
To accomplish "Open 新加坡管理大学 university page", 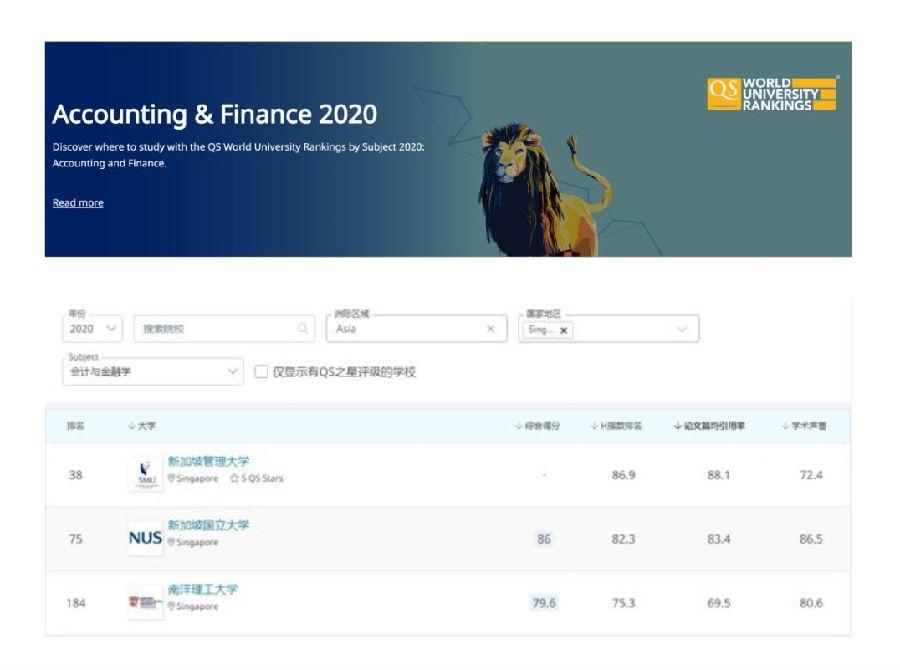I will click(x=208, y=461).
